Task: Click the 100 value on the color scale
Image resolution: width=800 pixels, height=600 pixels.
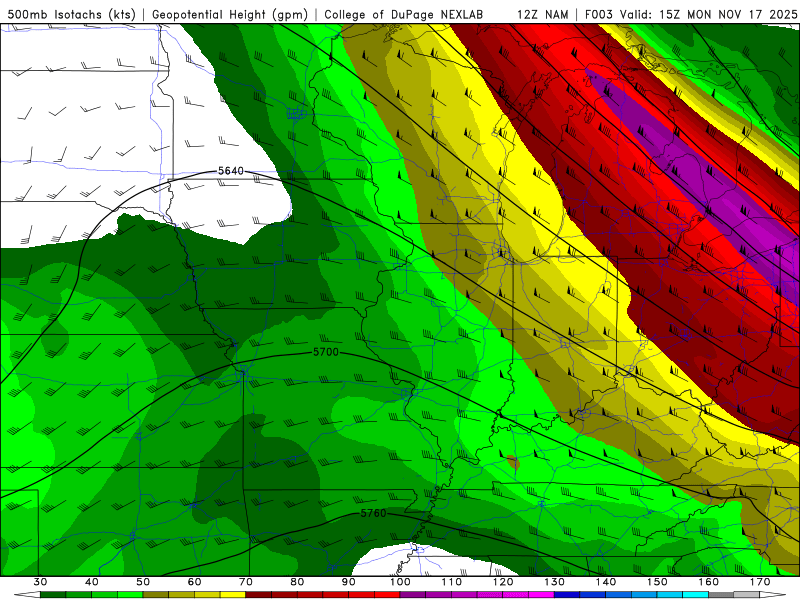Action: (400, 582)
